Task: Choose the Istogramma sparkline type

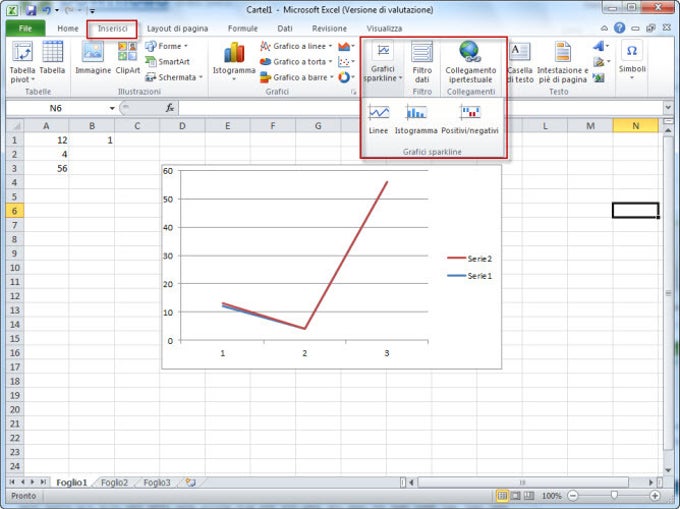Action: coord(416,119)
